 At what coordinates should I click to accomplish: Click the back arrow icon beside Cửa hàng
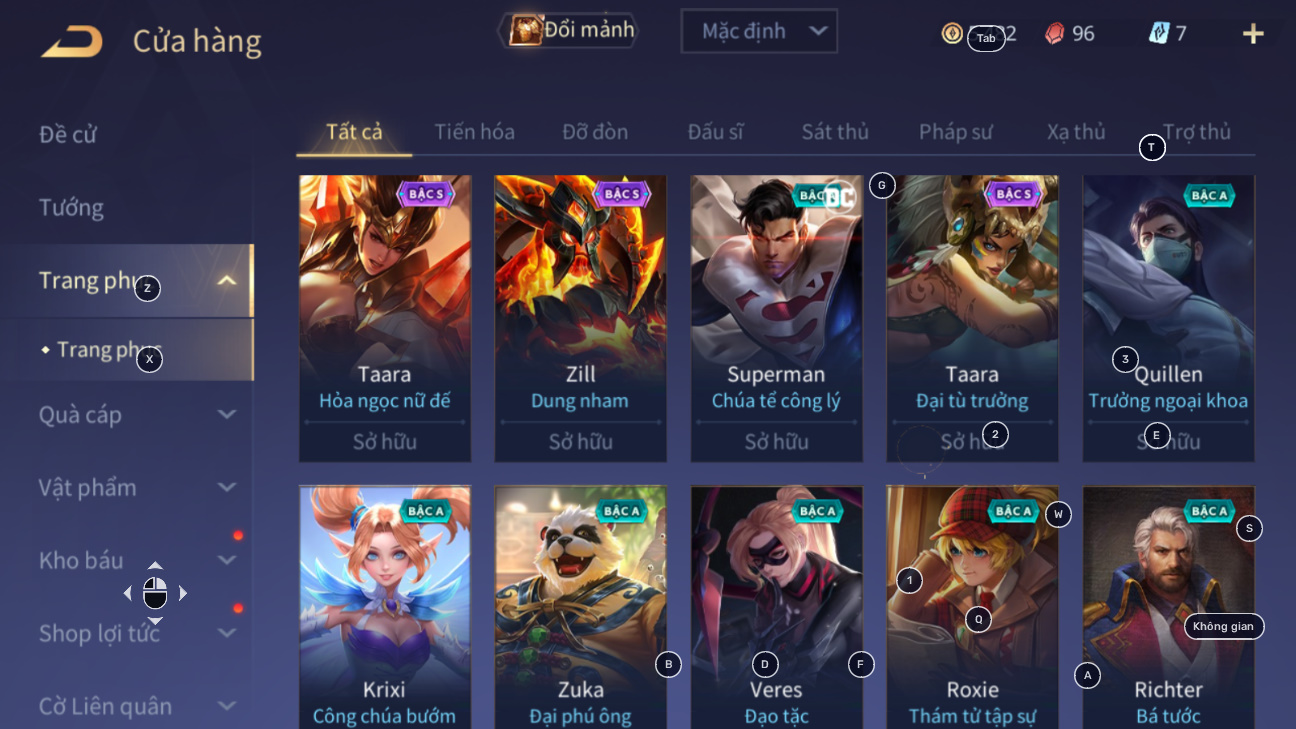(72, 41)
